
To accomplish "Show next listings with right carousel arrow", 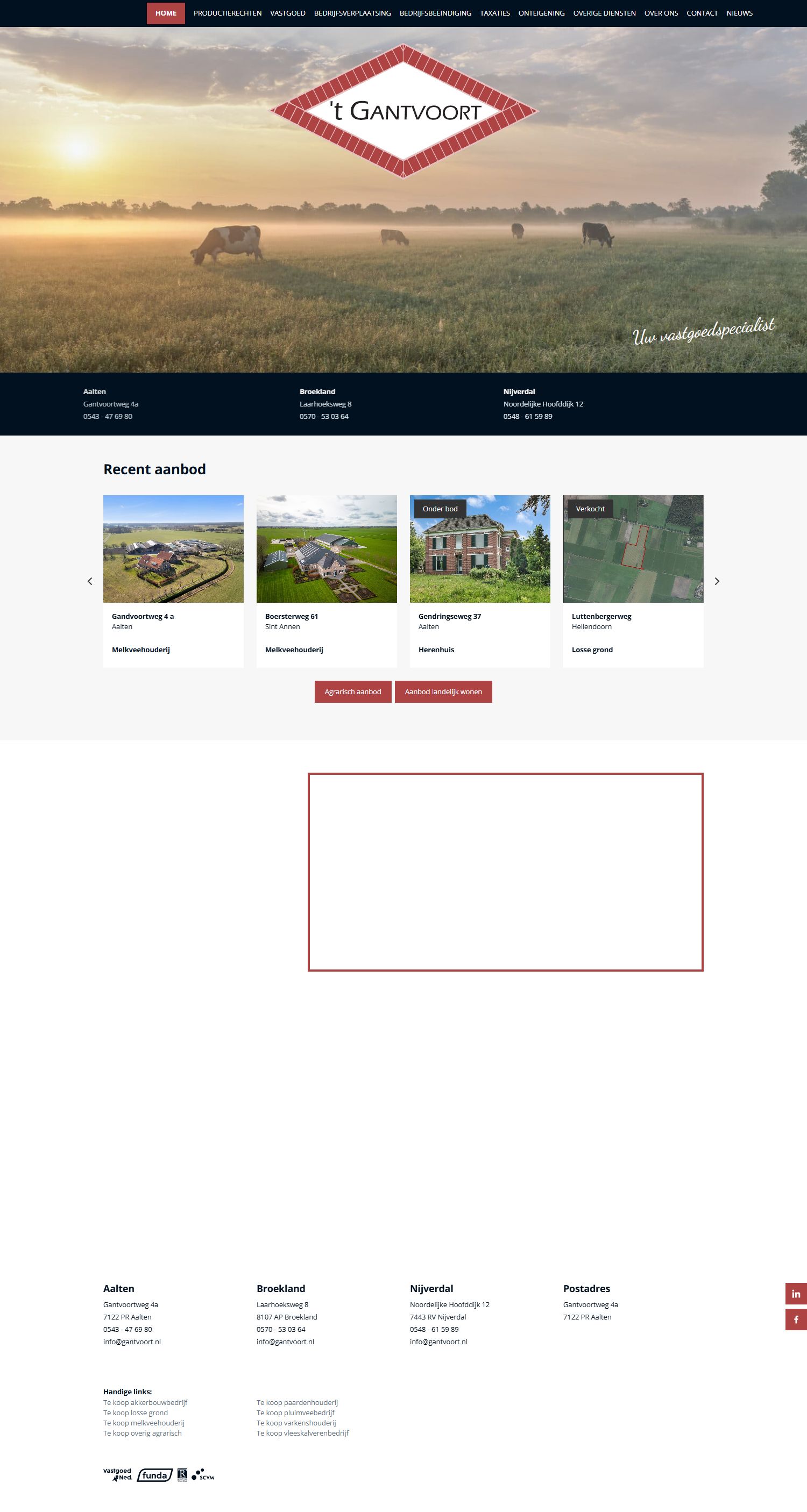I will click(717, 581).
